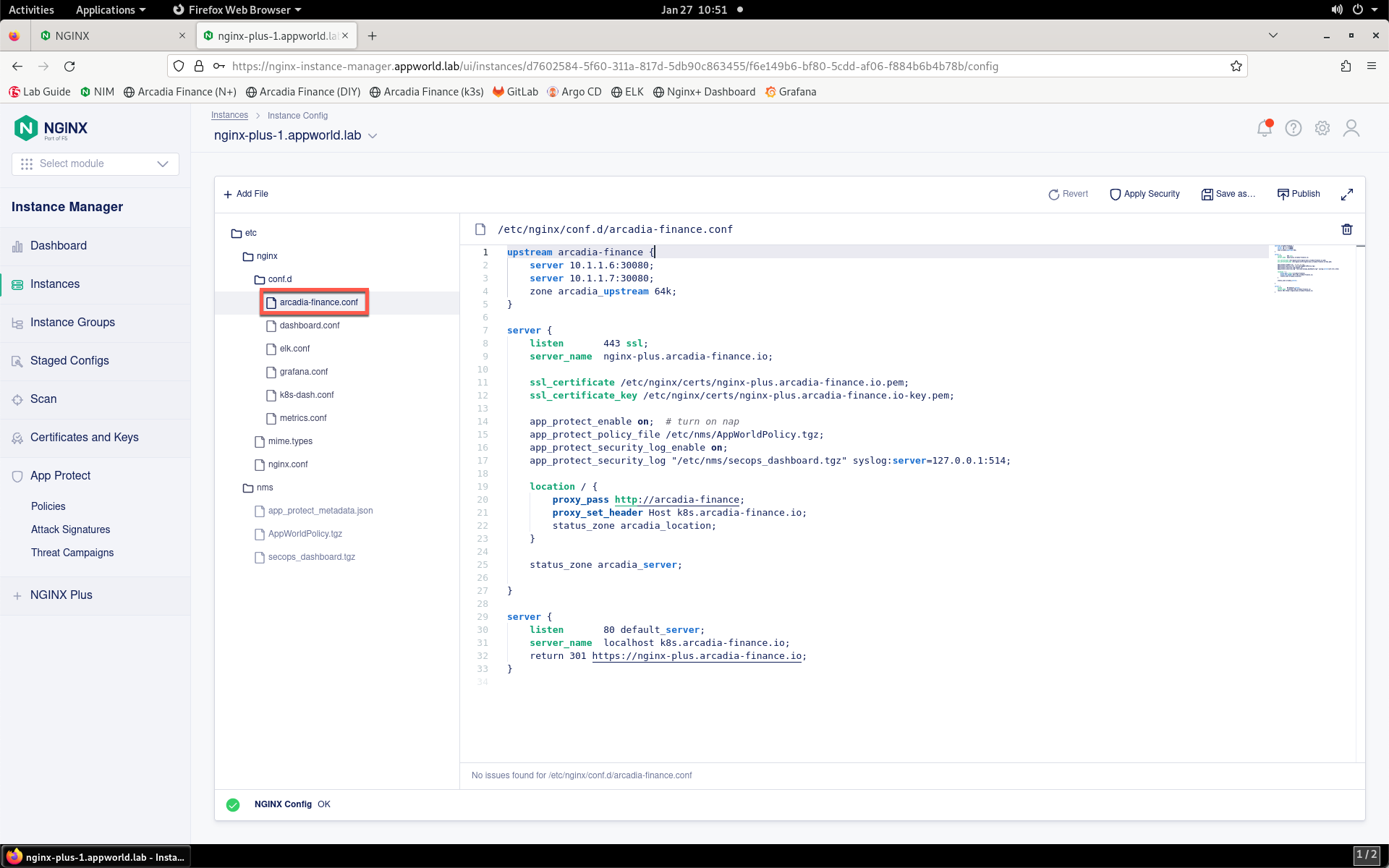The image size is (1389, 868).
Task: List all tabs dropdown arrow
Action: [x=1273, y=35]
